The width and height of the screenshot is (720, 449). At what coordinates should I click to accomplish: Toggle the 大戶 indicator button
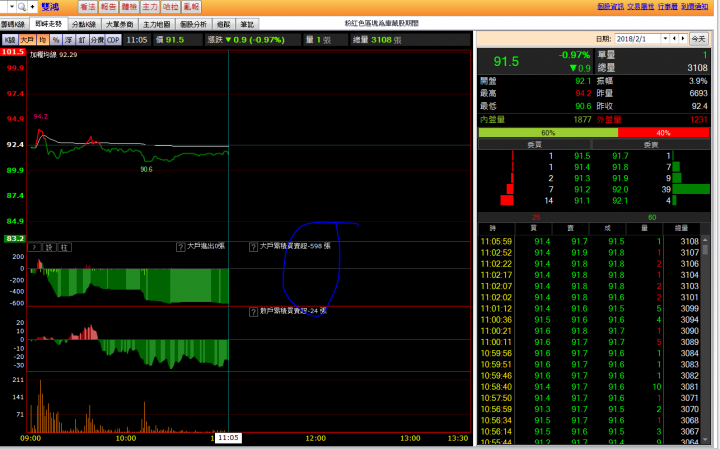[x=27, y=40]
